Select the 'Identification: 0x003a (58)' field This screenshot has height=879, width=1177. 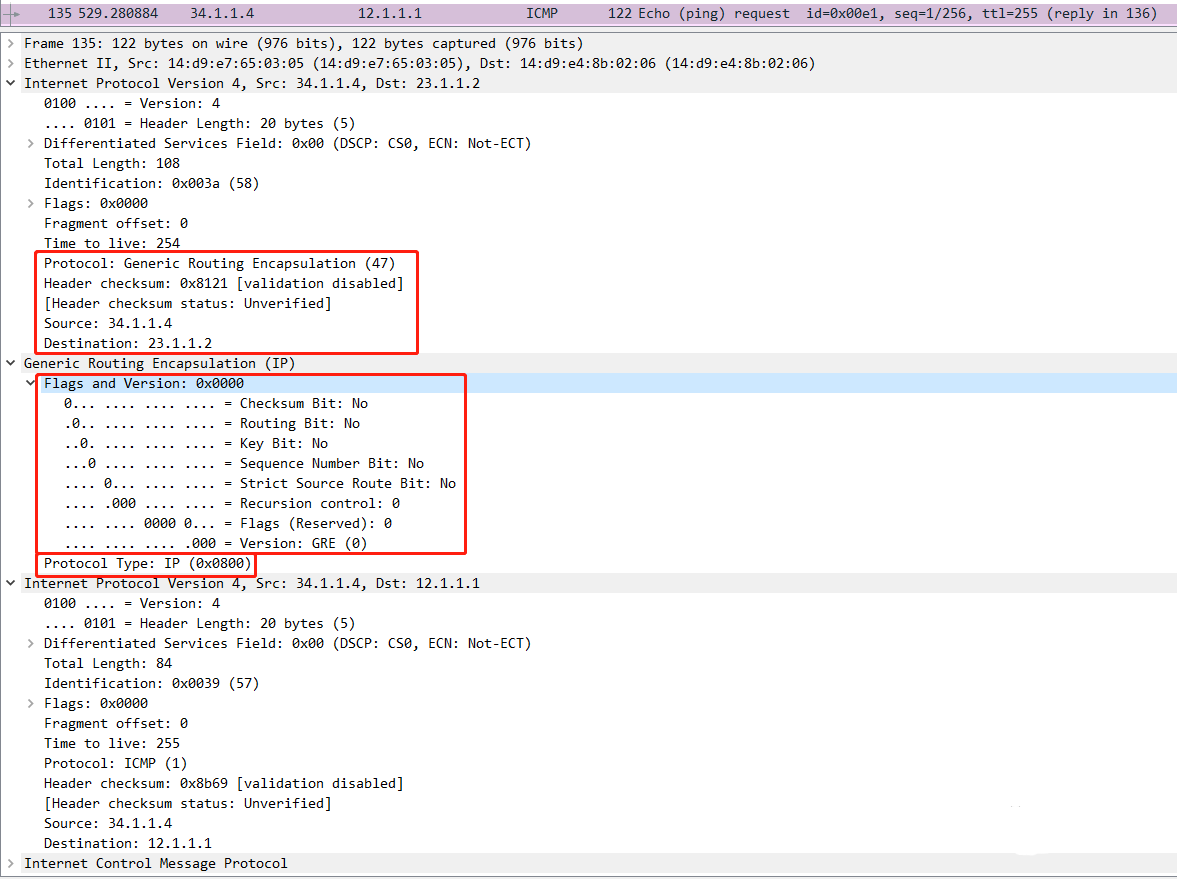click(x=152, y=183)
